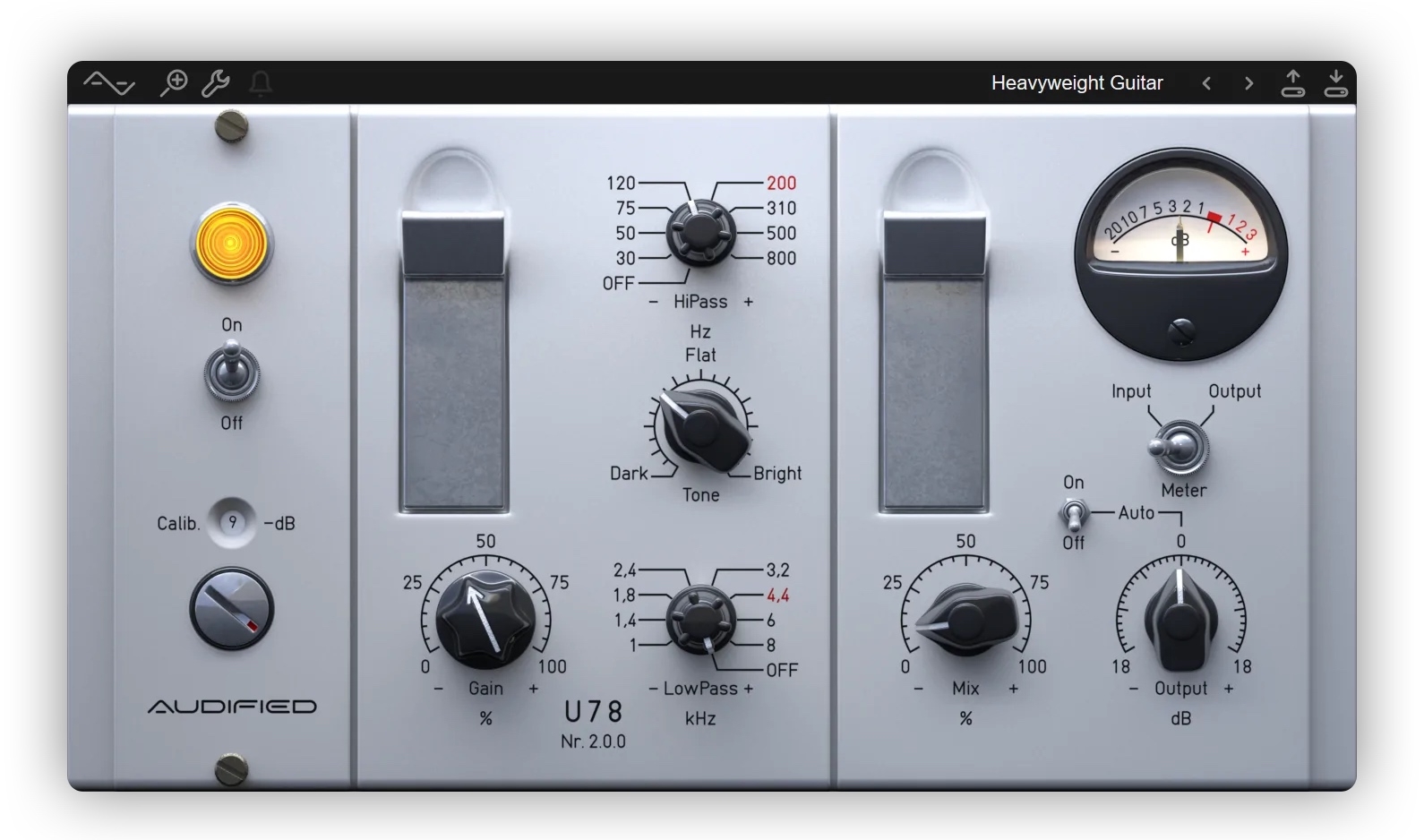Viewport: 1424px width, 840px height.
Task: Click the Output label above Meter switch
Action: tap(1234, 391)
